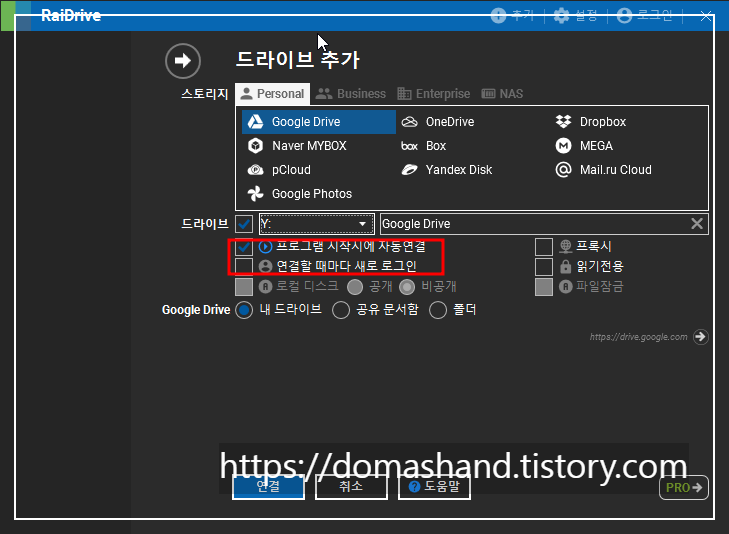This screenshot has width=729, height=534.
Task: Toggle the 로컬 디스크 checkbox
Action: pos(244,287)
